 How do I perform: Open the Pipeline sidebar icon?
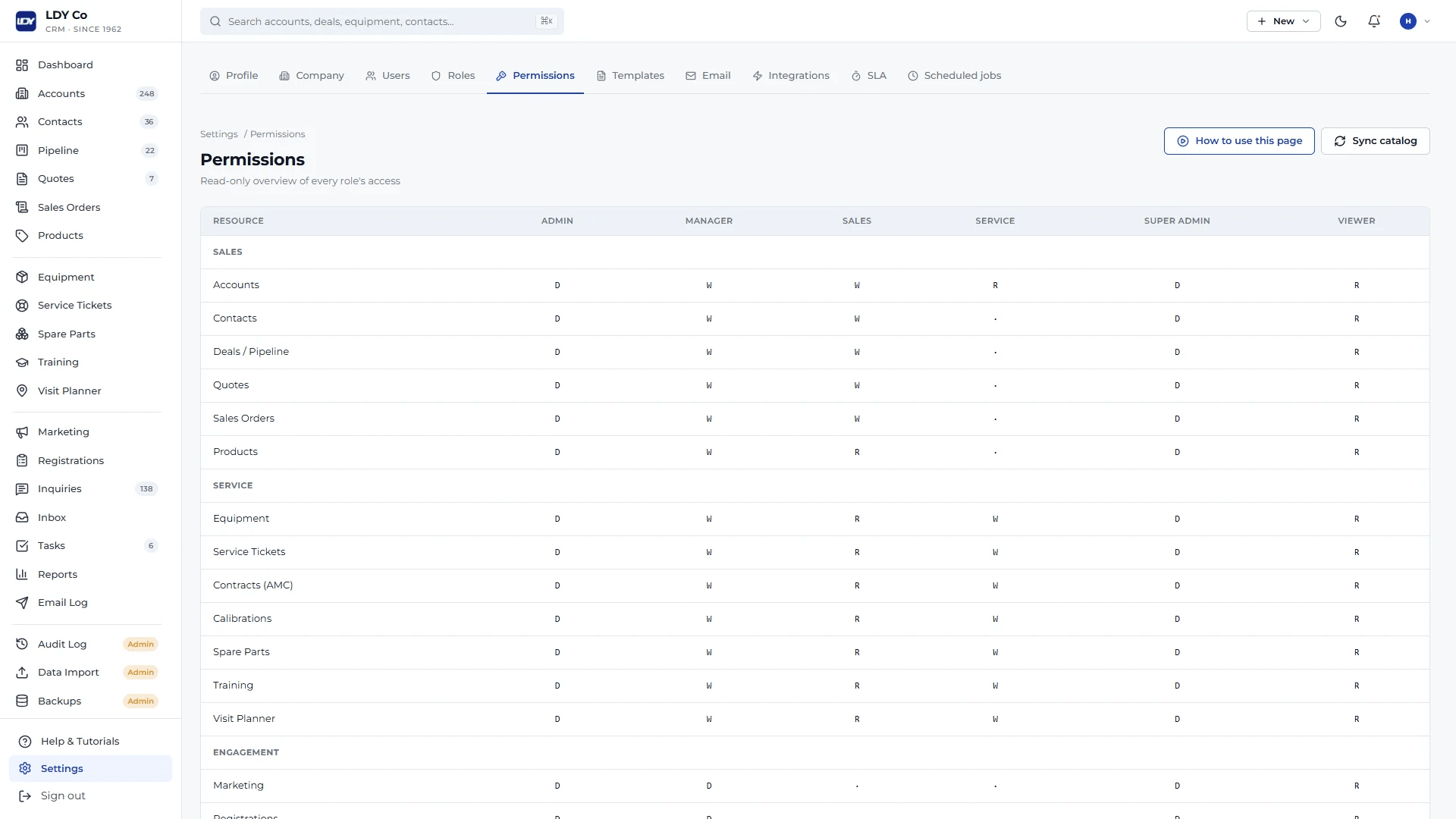pyautogui.click(x=22, y=151)
